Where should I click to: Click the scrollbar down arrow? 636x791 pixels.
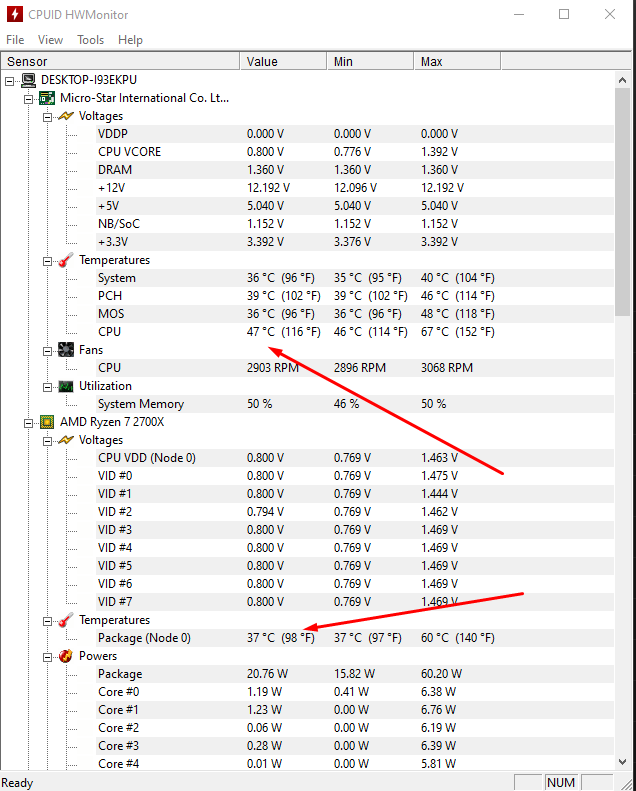pos(622,762)
